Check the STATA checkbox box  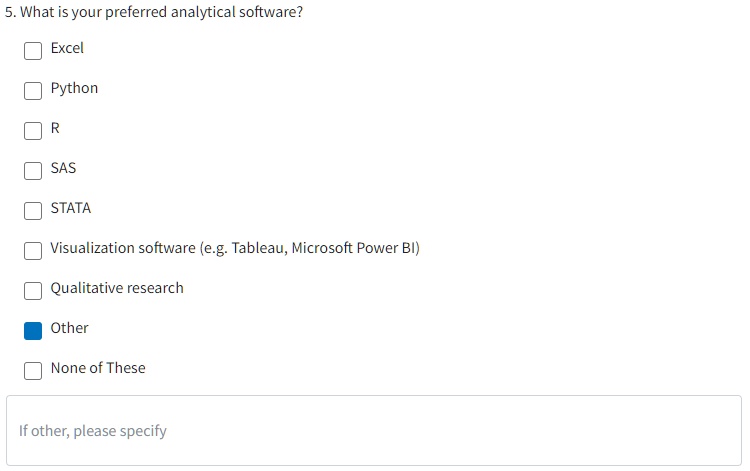33,210
